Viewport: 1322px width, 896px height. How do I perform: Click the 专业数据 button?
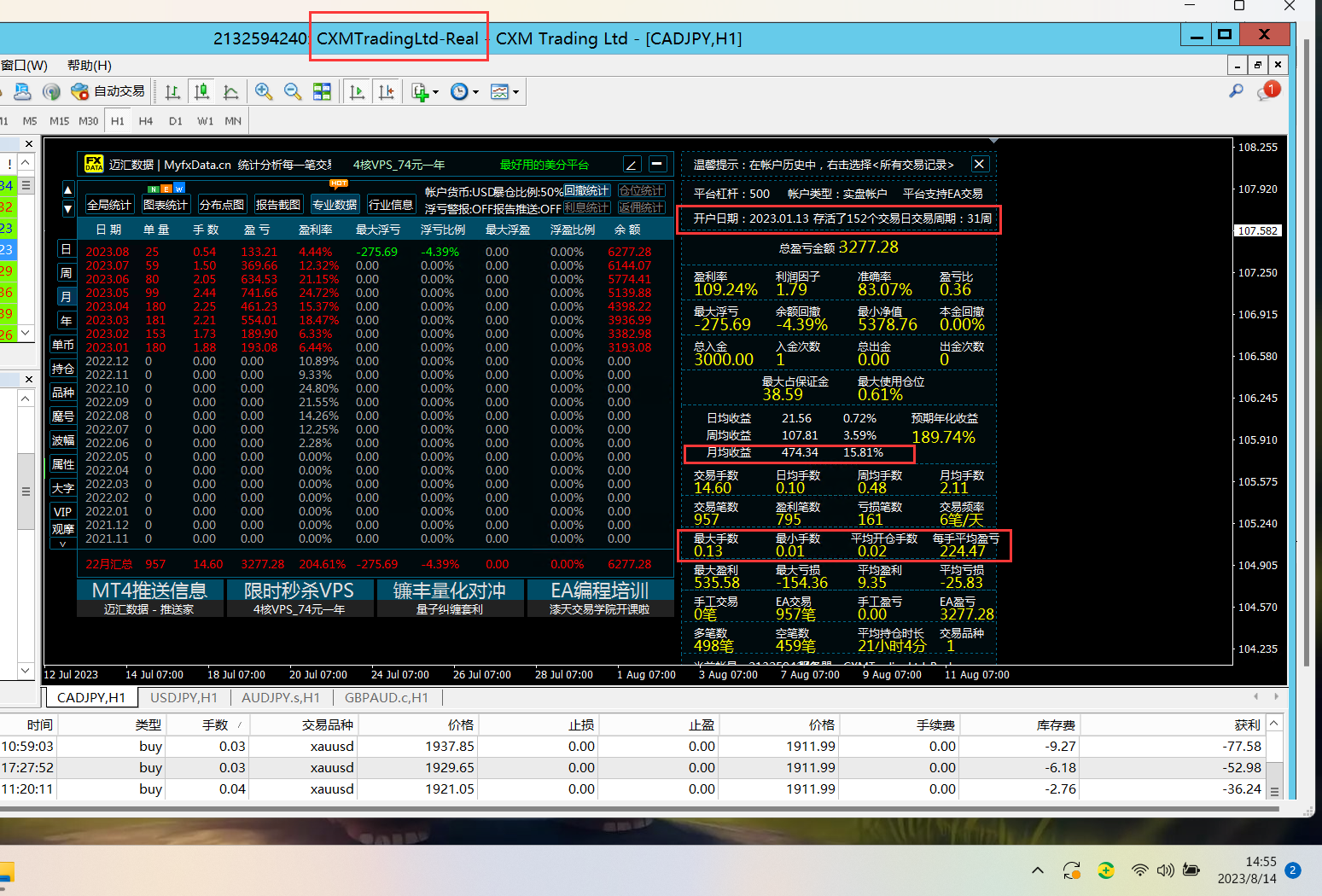tap(335, 205)
